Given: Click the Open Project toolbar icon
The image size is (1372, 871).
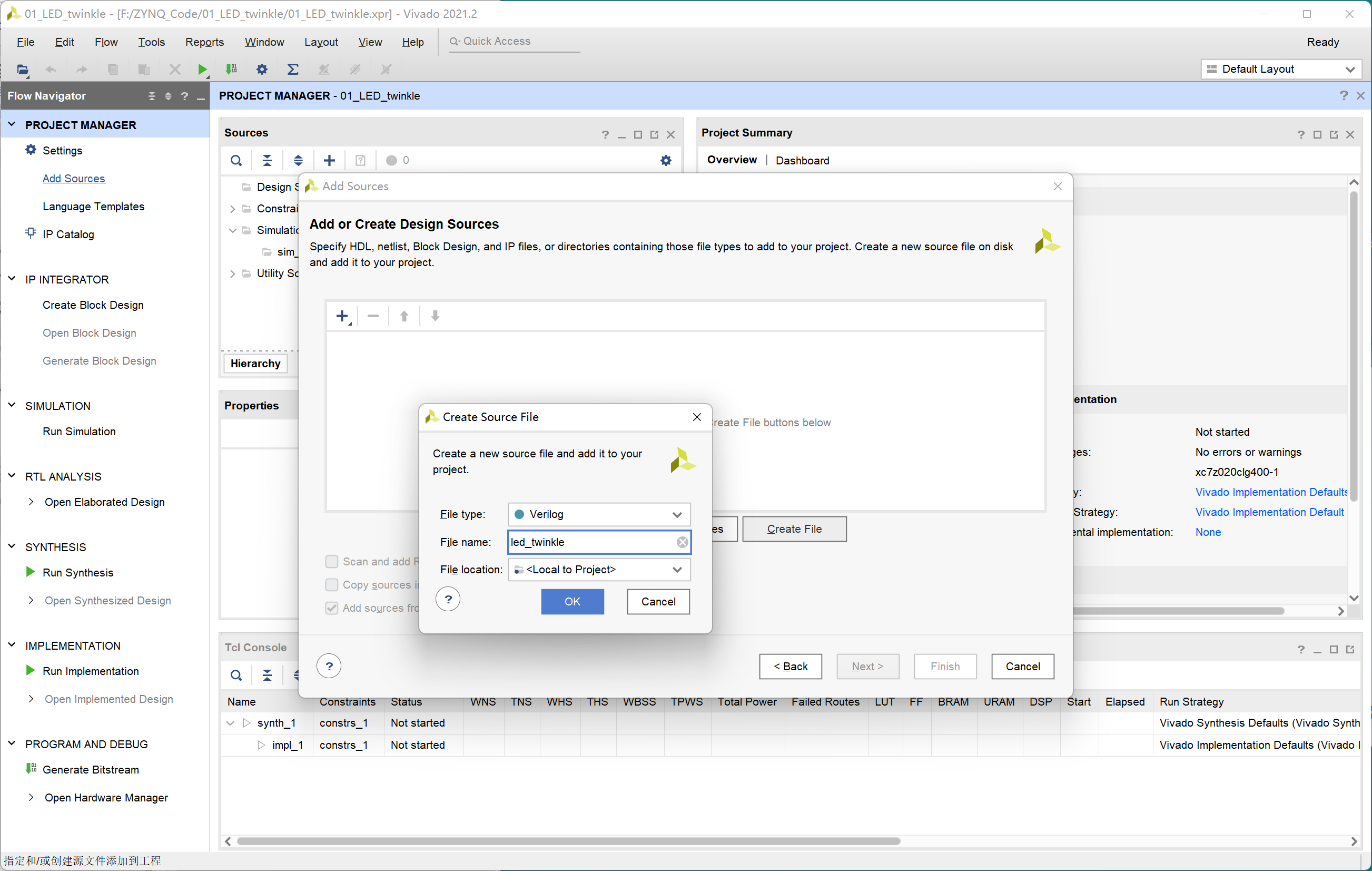Looking at the screenshot, I should click(x=22, y=69).
